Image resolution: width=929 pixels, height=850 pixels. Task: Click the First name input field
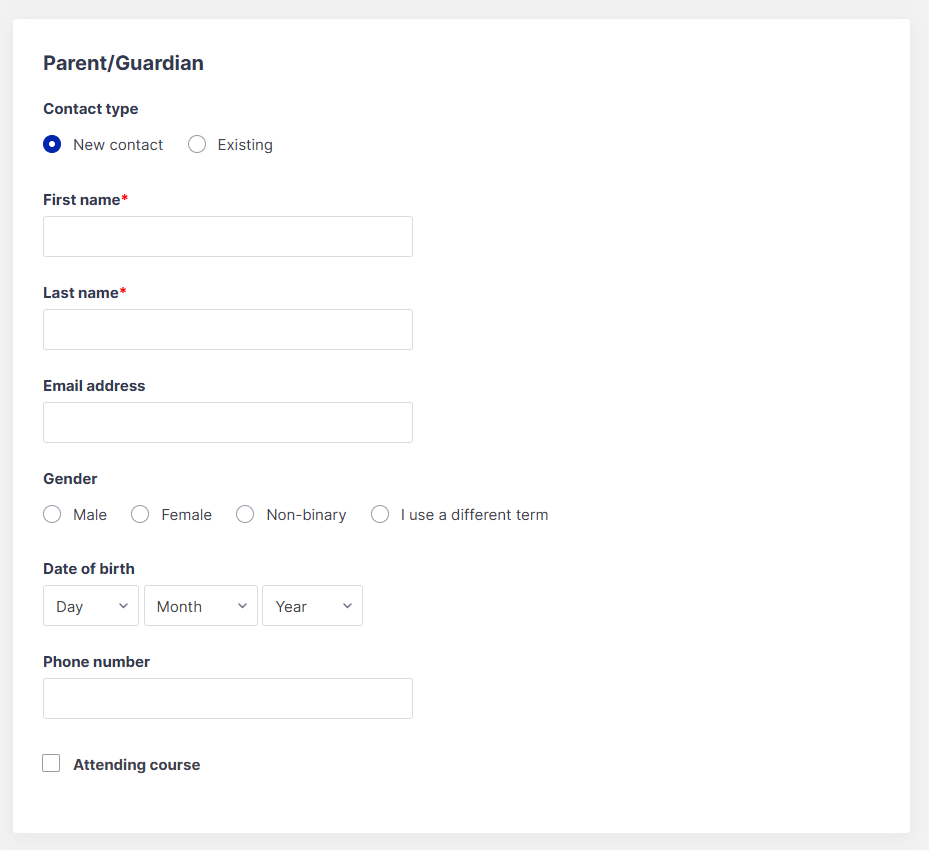click(x=227, y=236)
